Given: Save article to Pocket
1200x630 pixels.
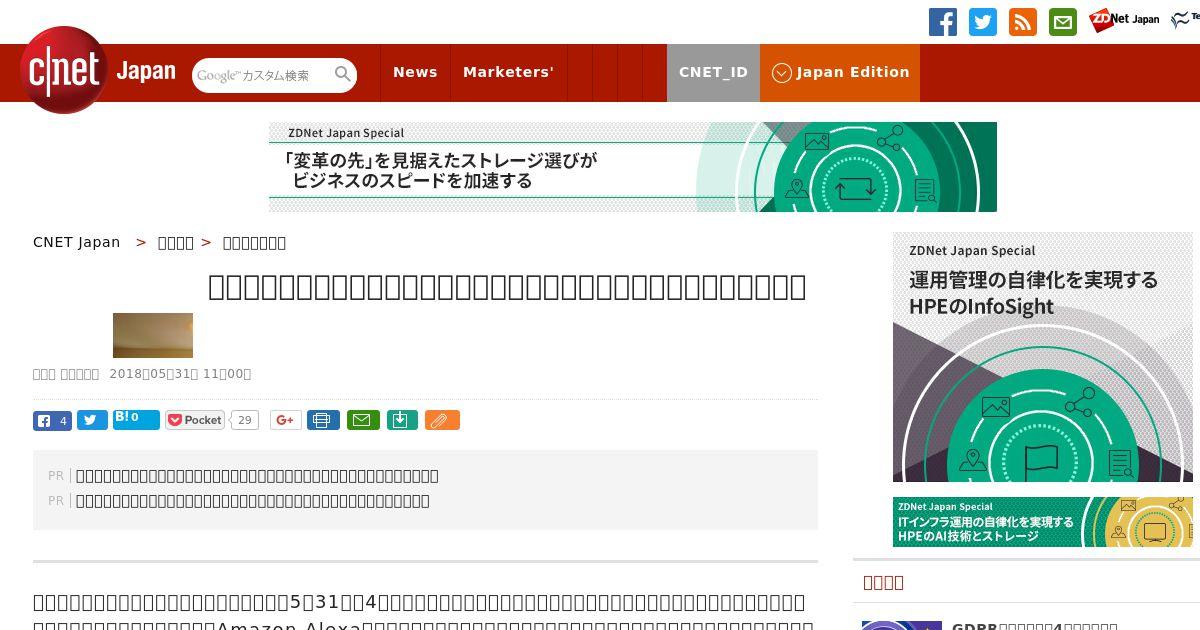Looking at the screenshot, I should 195,420.
